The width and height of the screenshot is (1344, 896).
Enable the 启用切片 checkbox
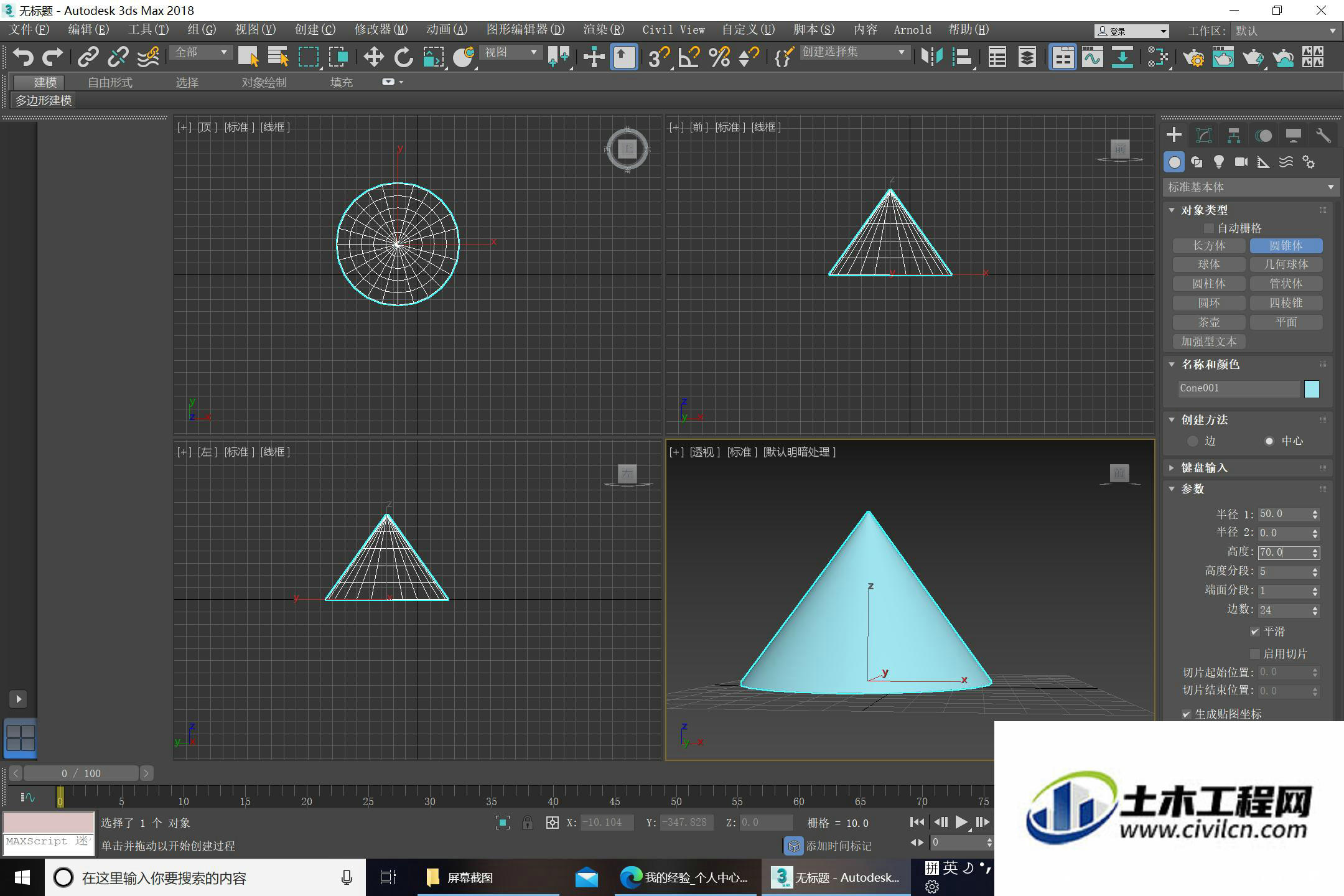pos(1255,654)
